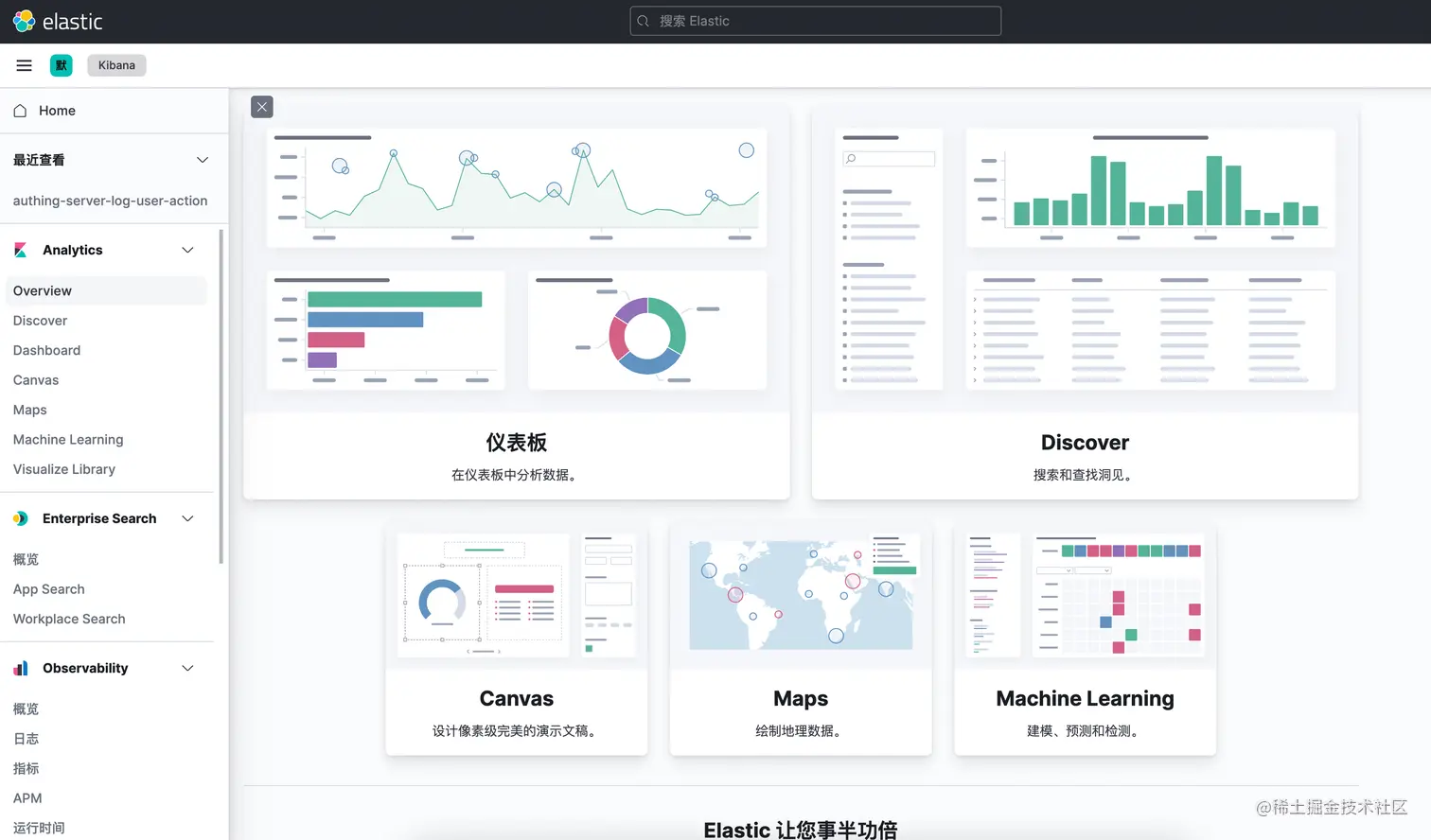
Task: Collapse the Enterprise Search section chevron
Action: coord(187,518)
